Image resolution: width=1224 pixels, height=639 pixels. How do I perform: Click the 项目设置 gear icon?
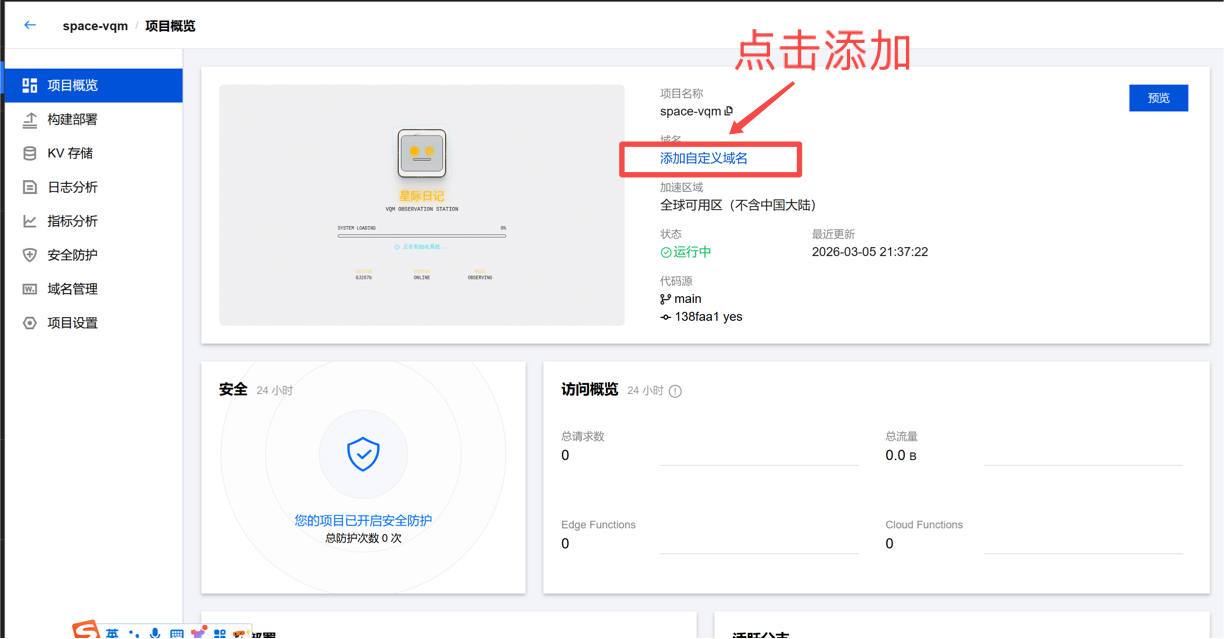click(x=30, y=323)
